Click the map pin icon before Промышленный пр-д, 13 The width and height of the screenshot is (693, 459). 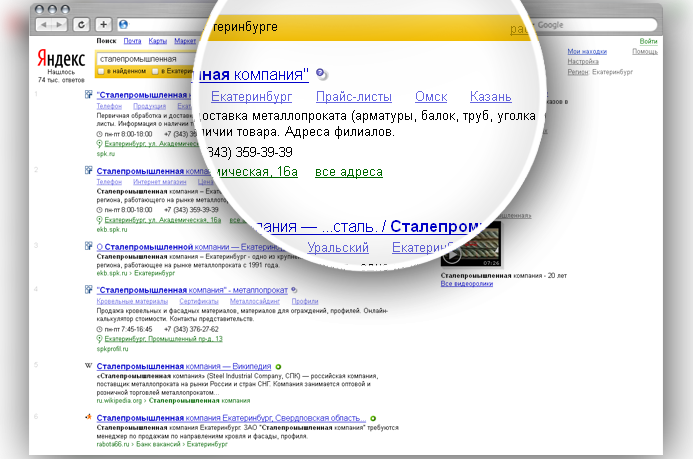[x=99, y=339]
